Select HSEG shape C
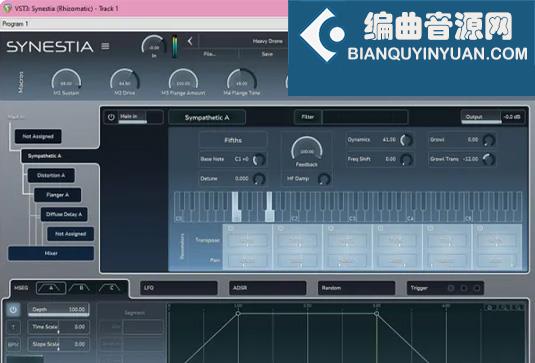Image resolution: width=535 pixels, height=363 pixels. pyautogui.click(x=111, y=288)
